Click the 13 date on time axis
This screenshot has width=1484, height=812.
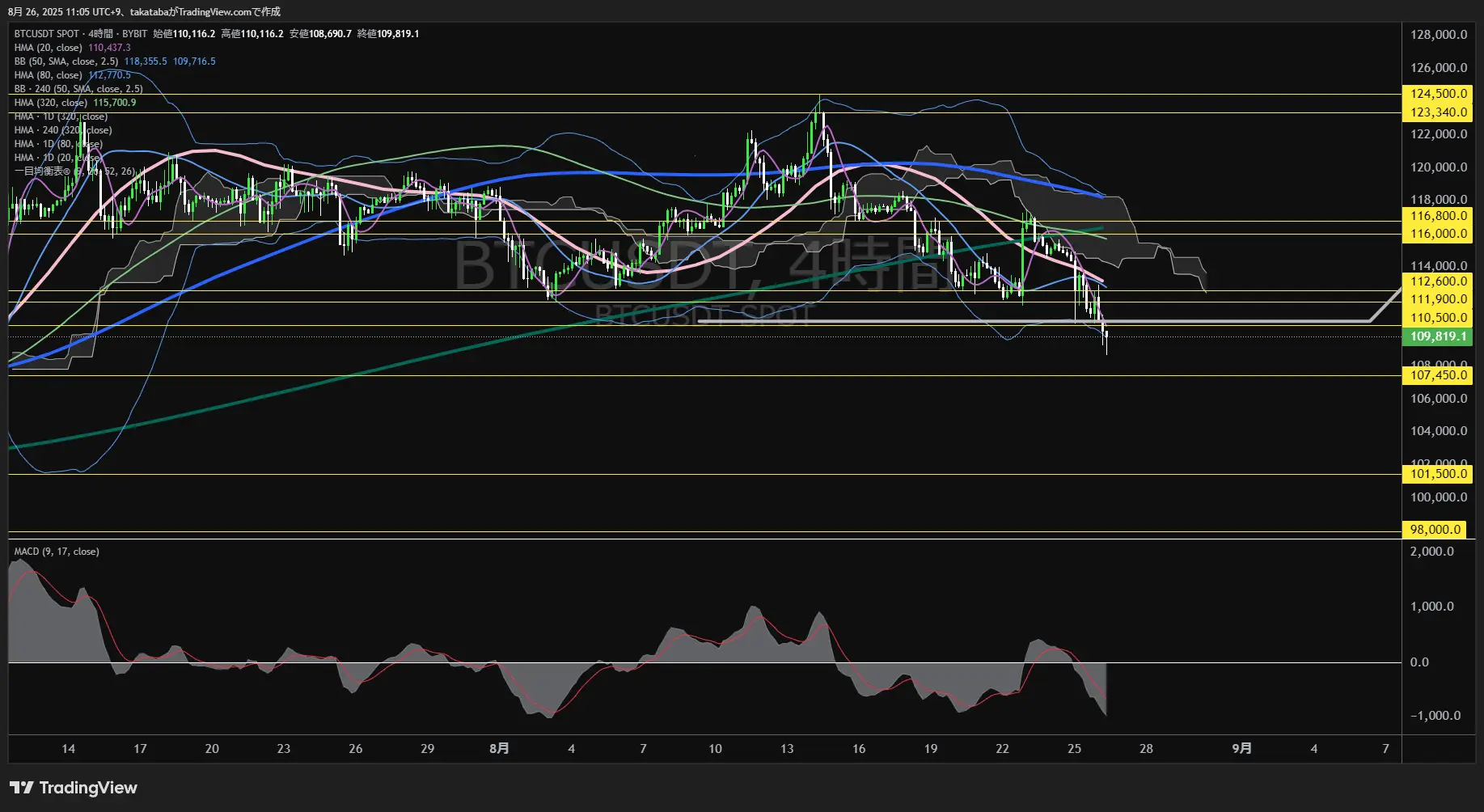point(787,749)
